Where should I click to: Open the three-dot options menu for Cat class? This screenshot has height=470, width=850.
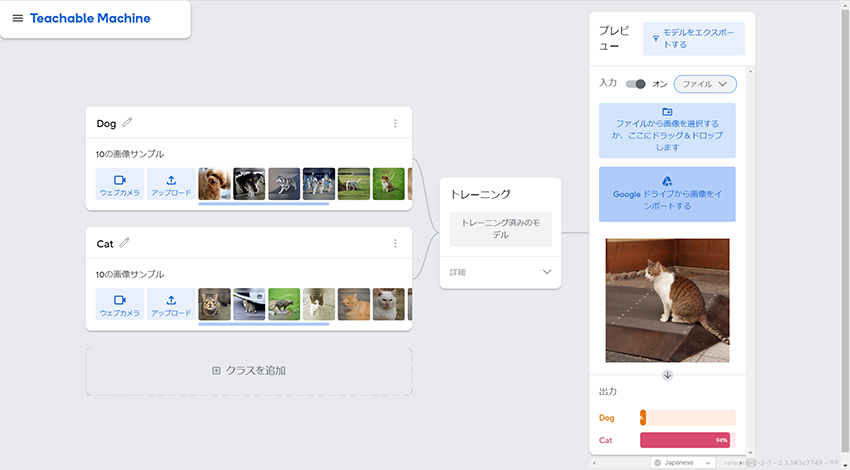pyautogui.click(x=395, y=243)
